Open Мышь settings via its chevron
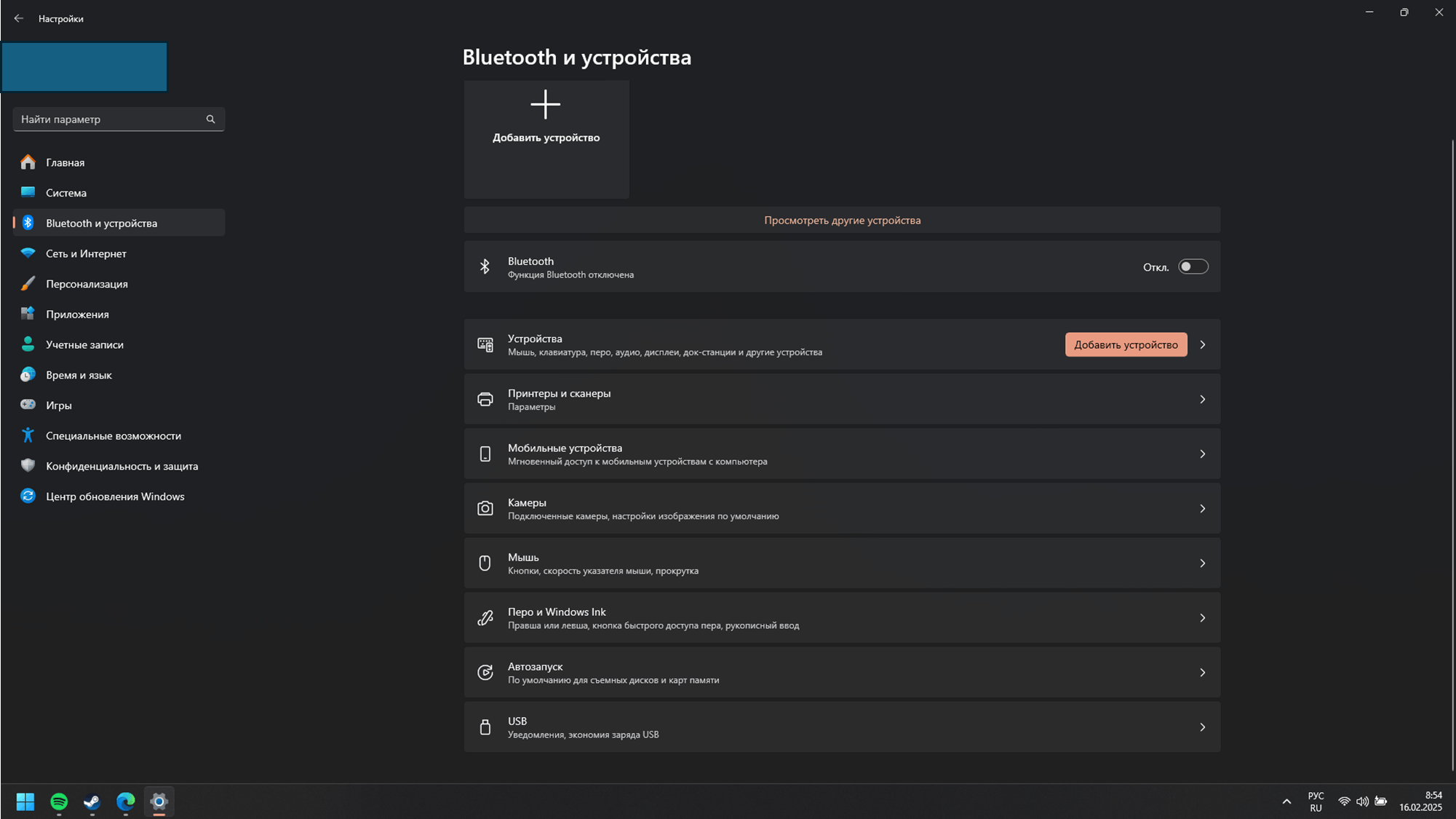Image resolution: width=1456 pixels, height=819 pixels. 1203,563
